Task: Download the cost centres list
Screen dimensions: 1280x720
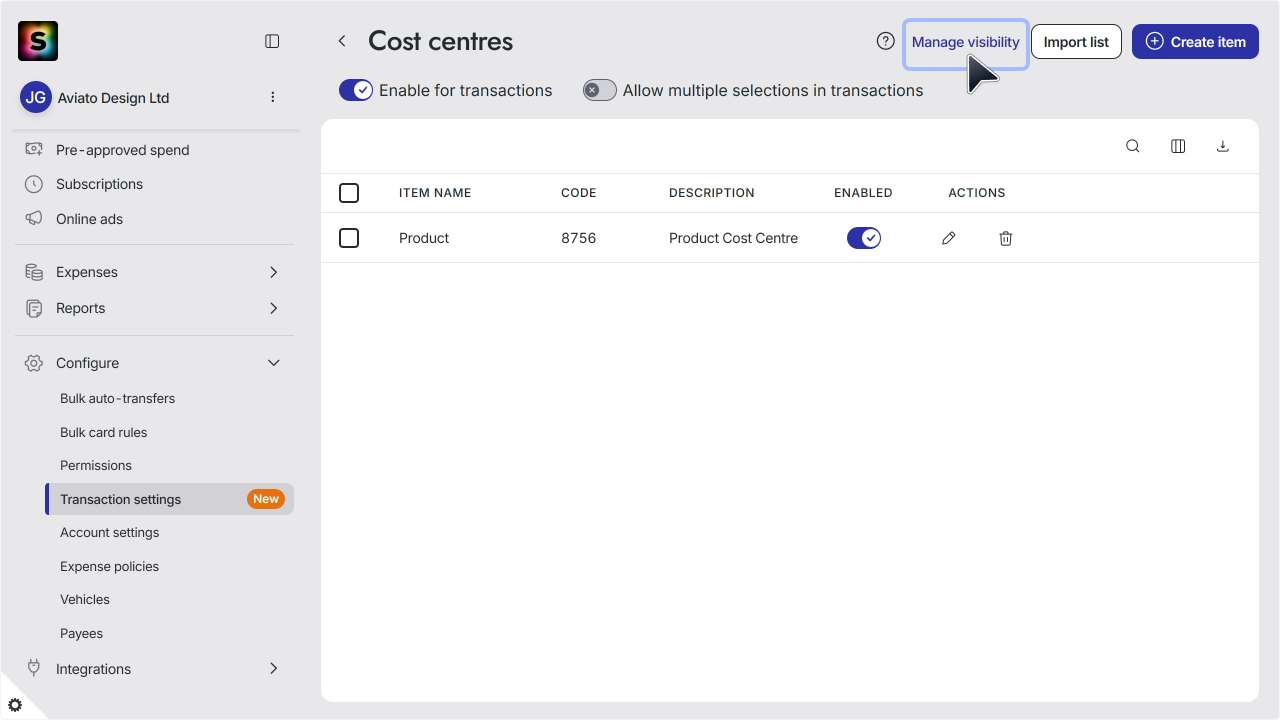Action: [1222, 146]
